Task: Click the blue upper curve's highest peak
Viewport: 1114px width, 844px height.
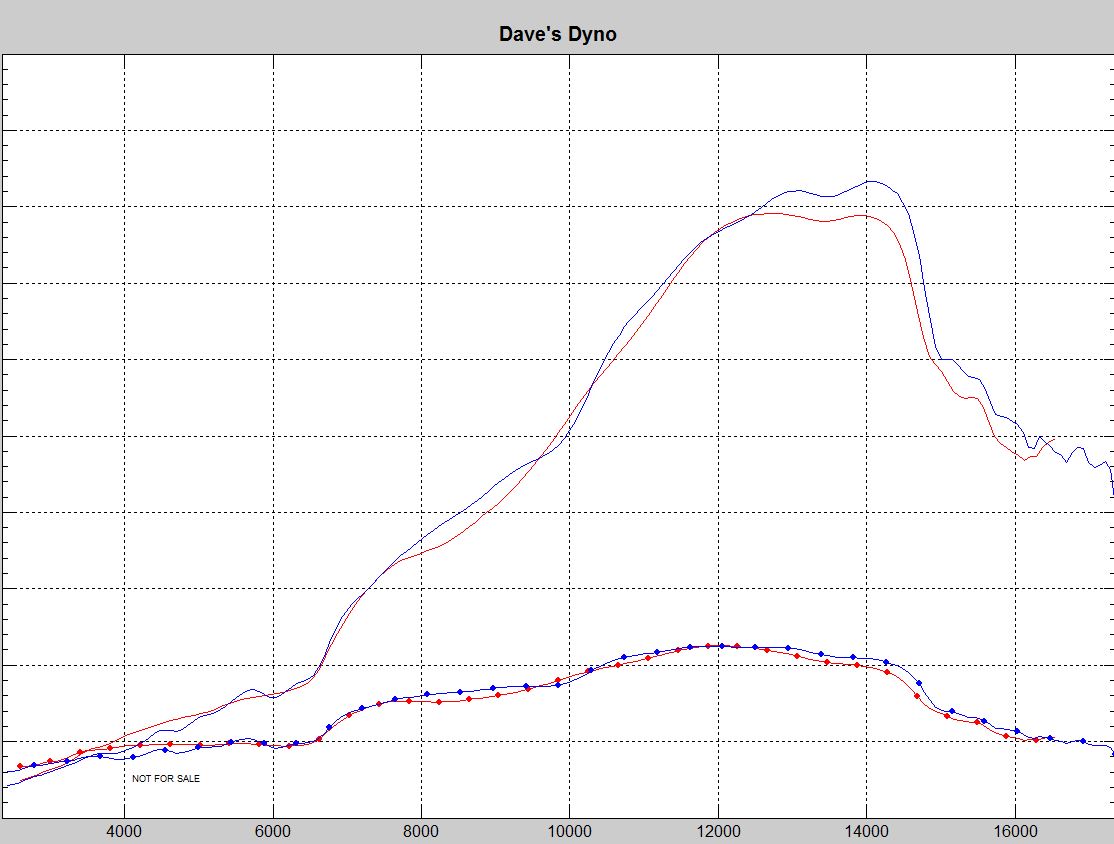Action: pyautogui.click(x=872, y=181)
